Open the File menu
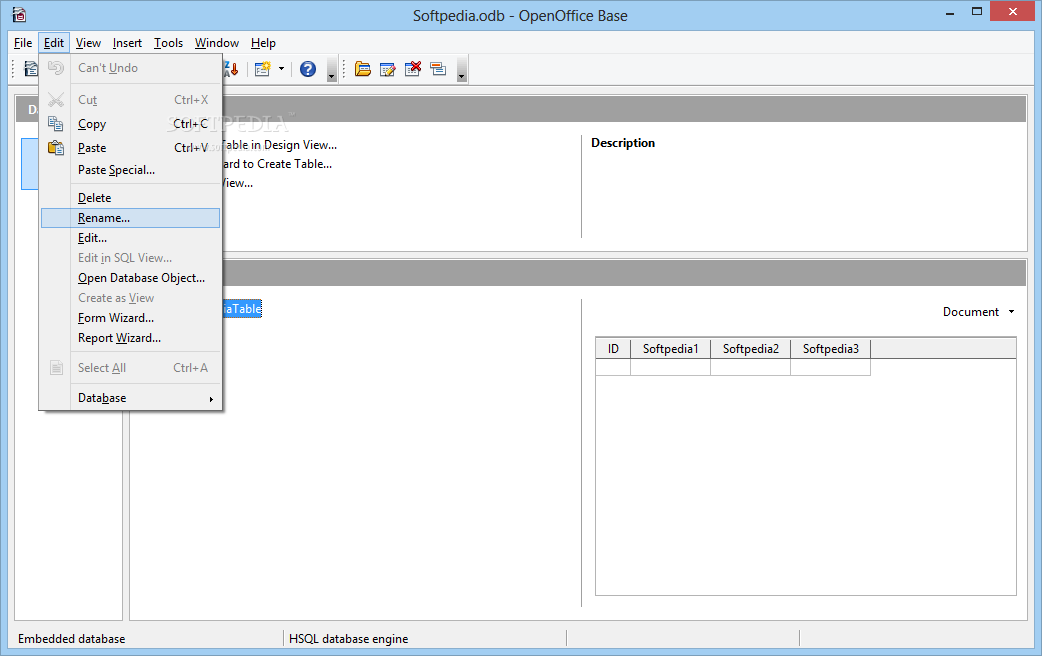1042x656 pixels. [23, 43]
